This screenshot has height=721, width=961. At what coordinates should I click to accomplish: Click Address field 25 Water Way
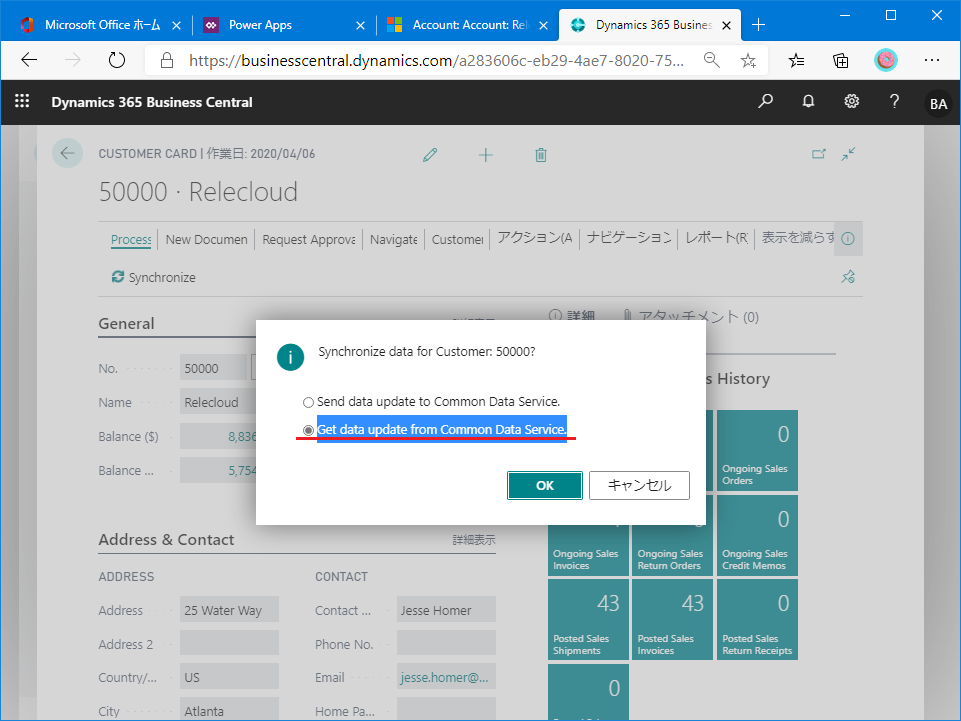pos(229,610)
